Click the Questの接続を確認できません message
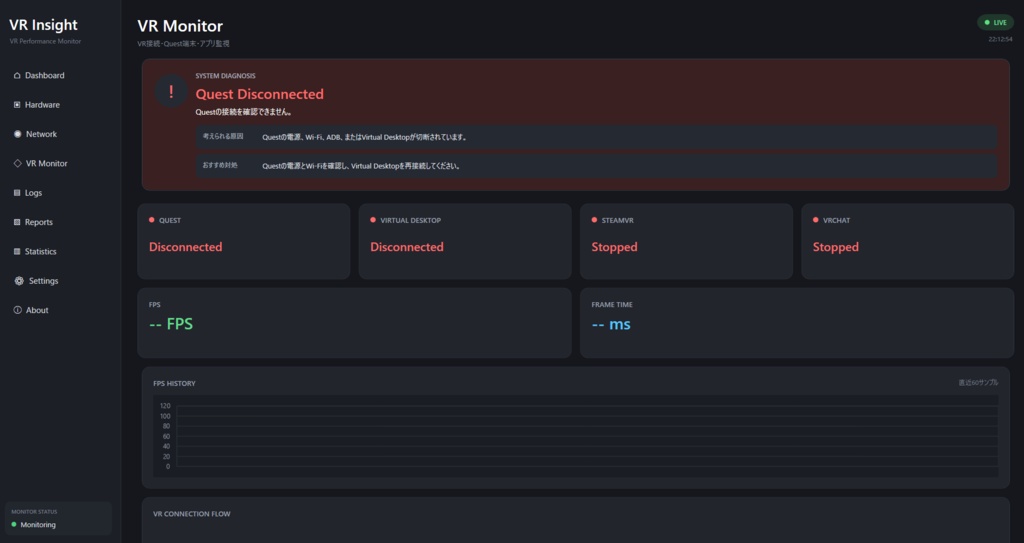The height and width of the screenshot is (543, 1024). pyautogui.click(x=244, y=112)
